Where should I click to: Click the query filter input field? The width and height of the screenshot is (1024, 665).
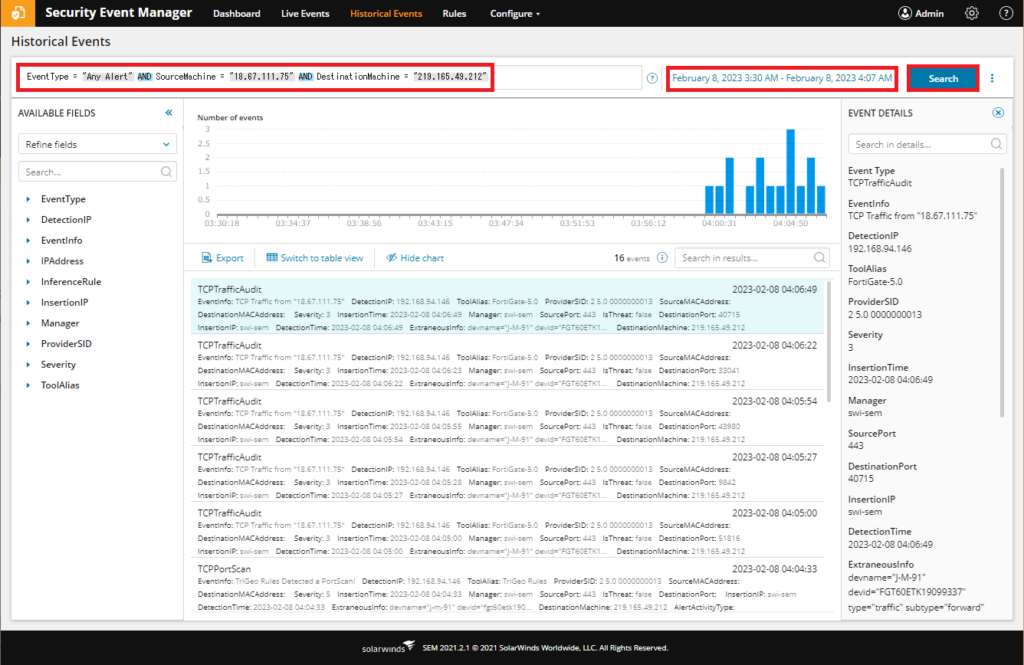point(329,77)
